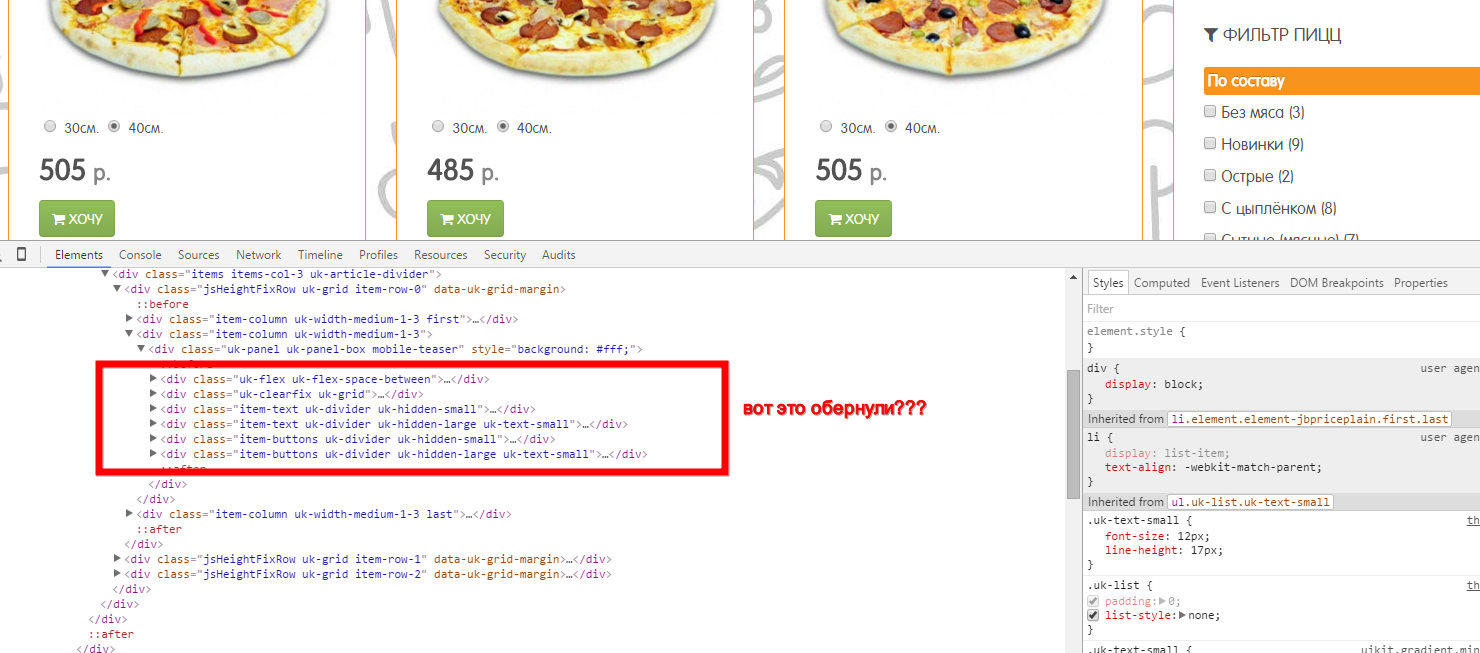Open the Computed styles tab

(x=1161, y=283)
